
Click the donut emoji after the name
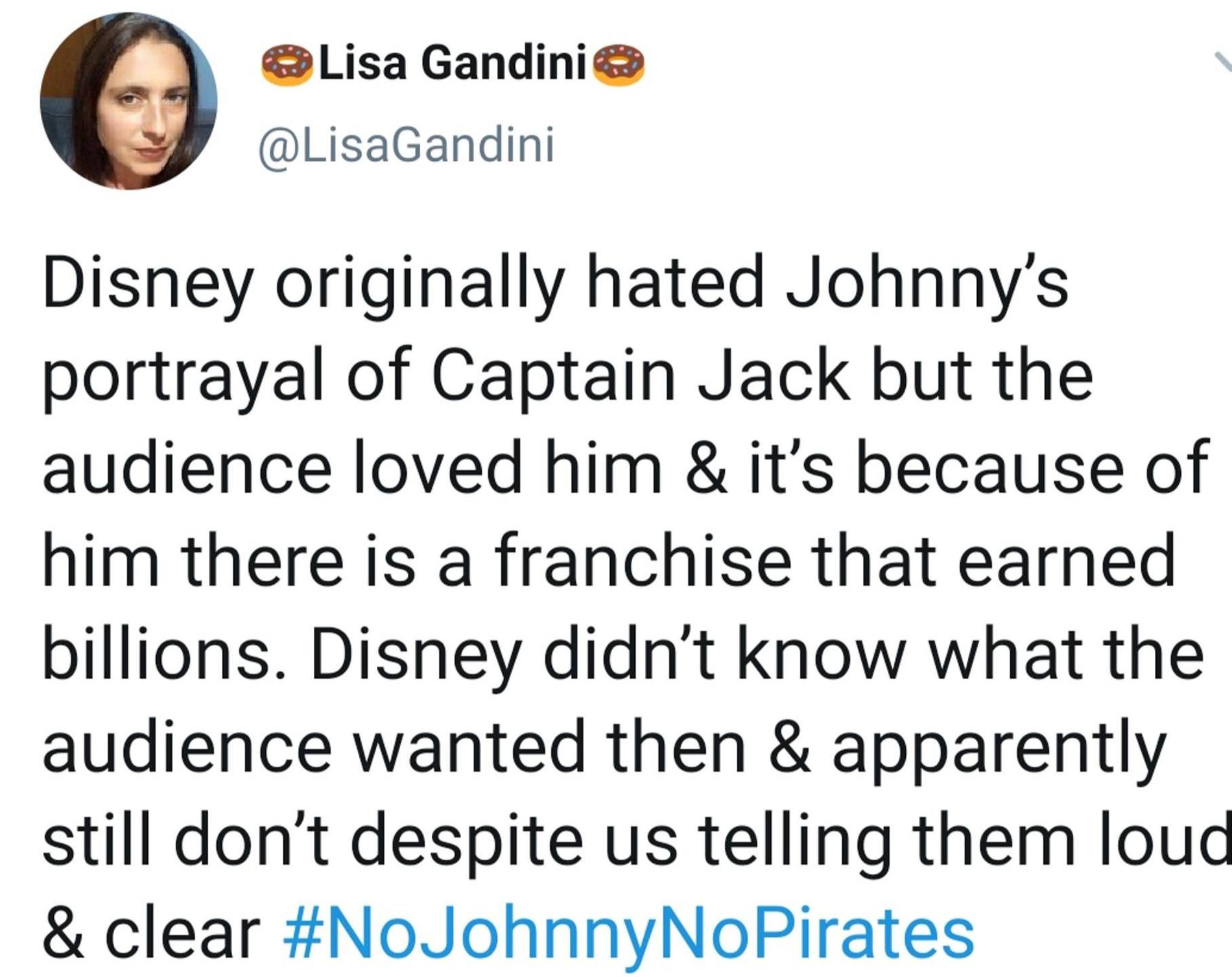click(x=619, y=65)
